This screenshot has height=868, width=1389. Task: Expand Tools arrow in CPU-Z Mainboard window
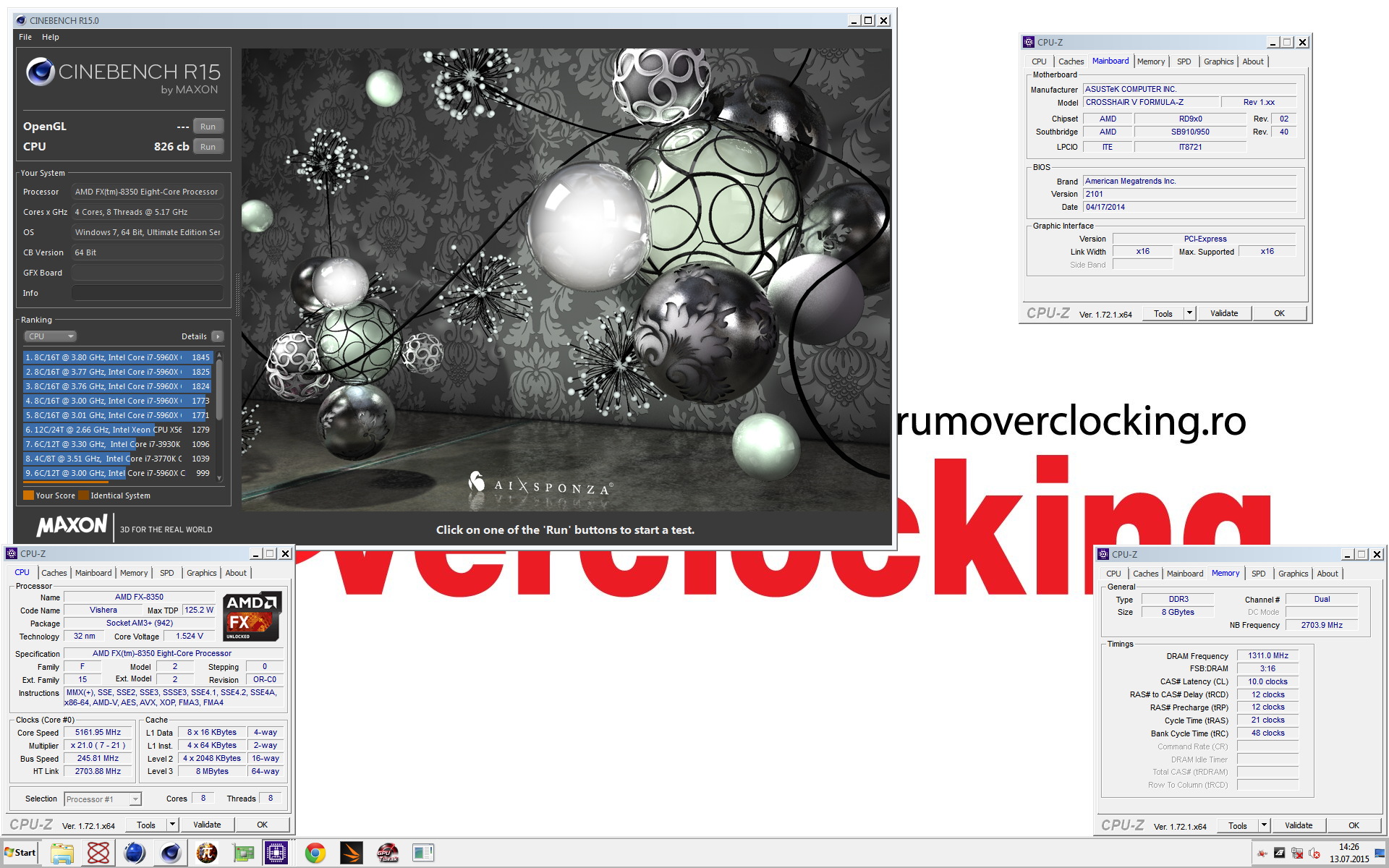point(1189,313)
